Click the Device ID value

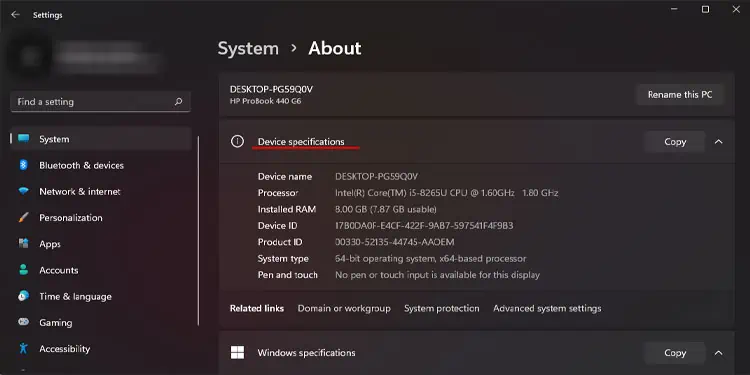[x=424, y=225]
